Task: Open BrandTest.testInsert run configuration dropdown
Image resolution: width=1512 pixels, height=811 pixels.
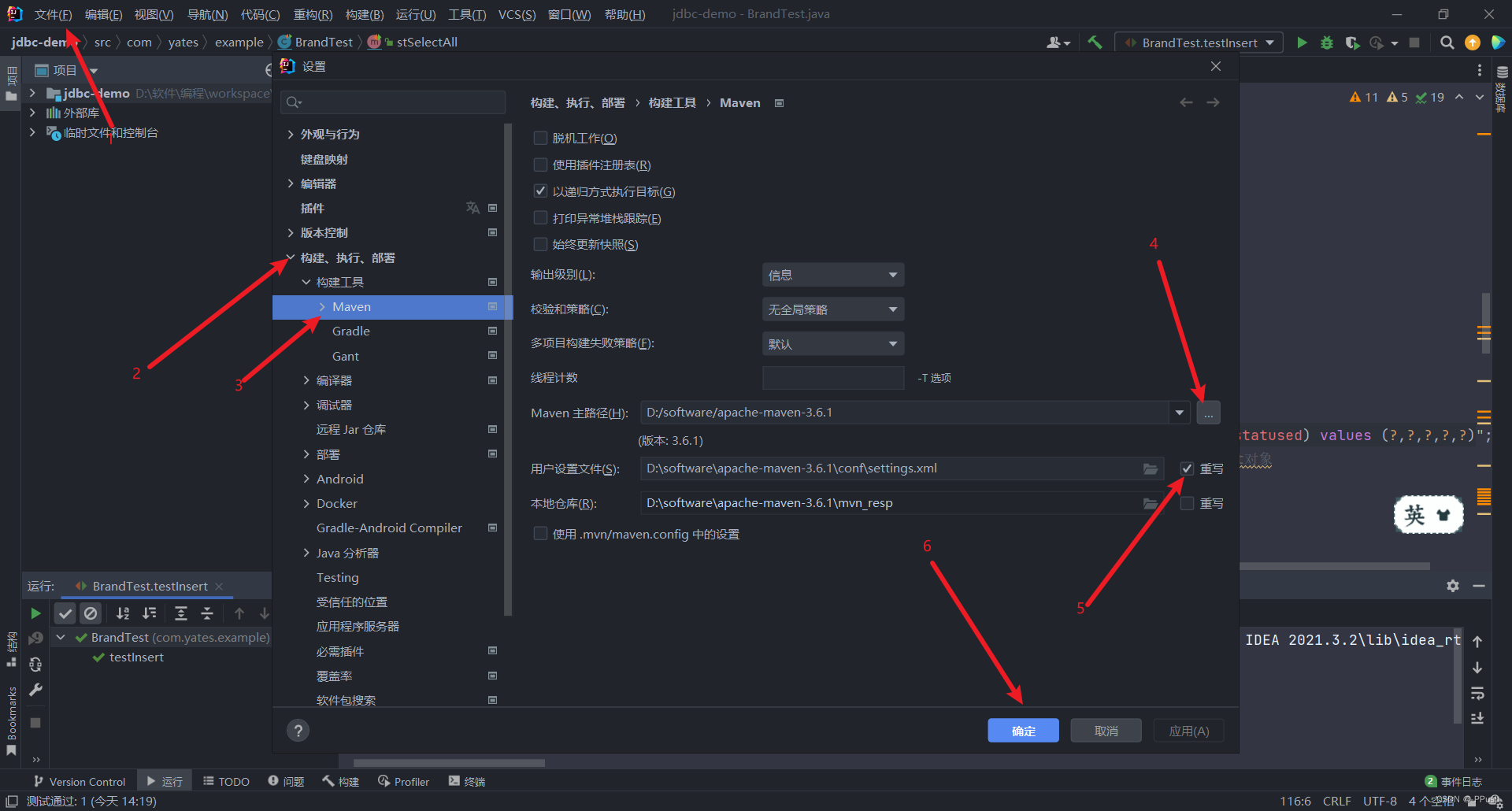Action: (x=1199, y=43)
